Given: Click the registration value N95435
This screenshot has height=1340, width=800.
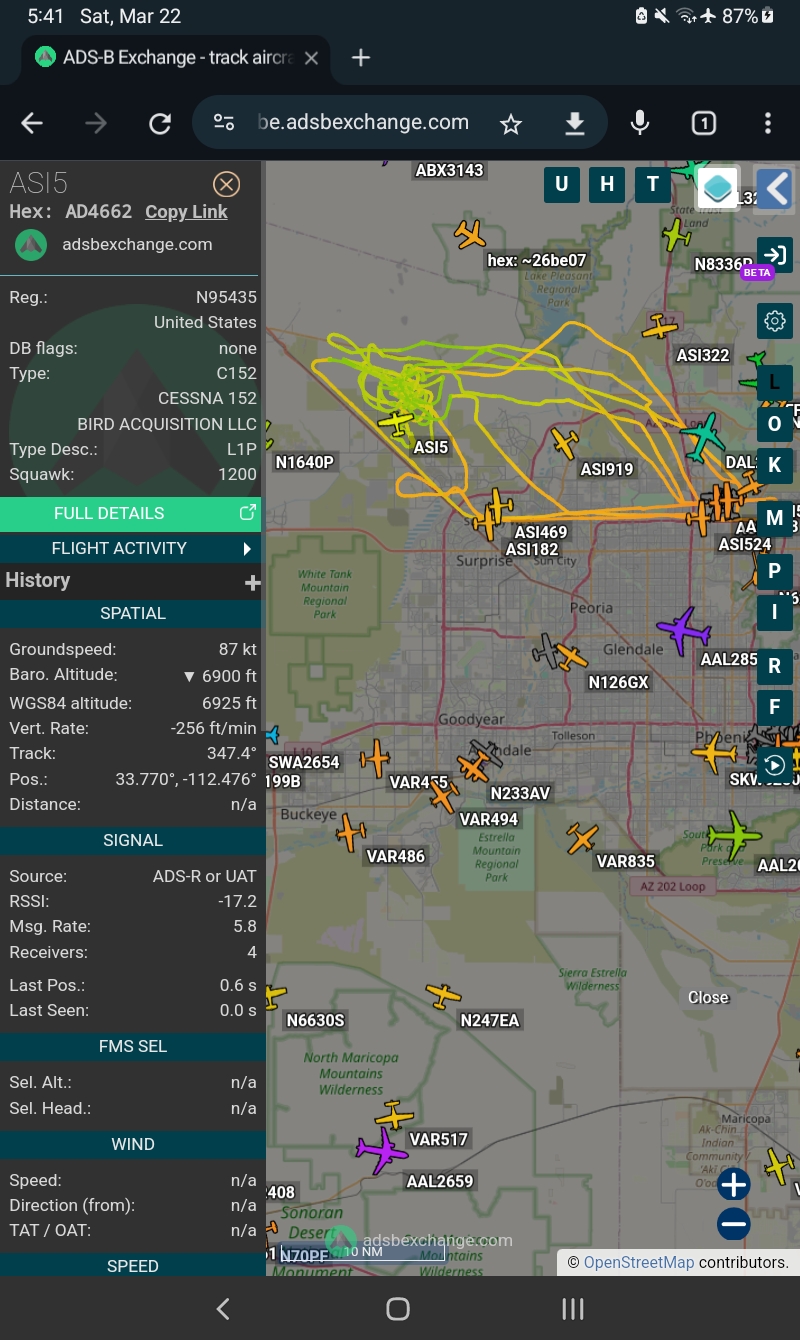Looking at the screenshot, I should click(x=226, y=297).
